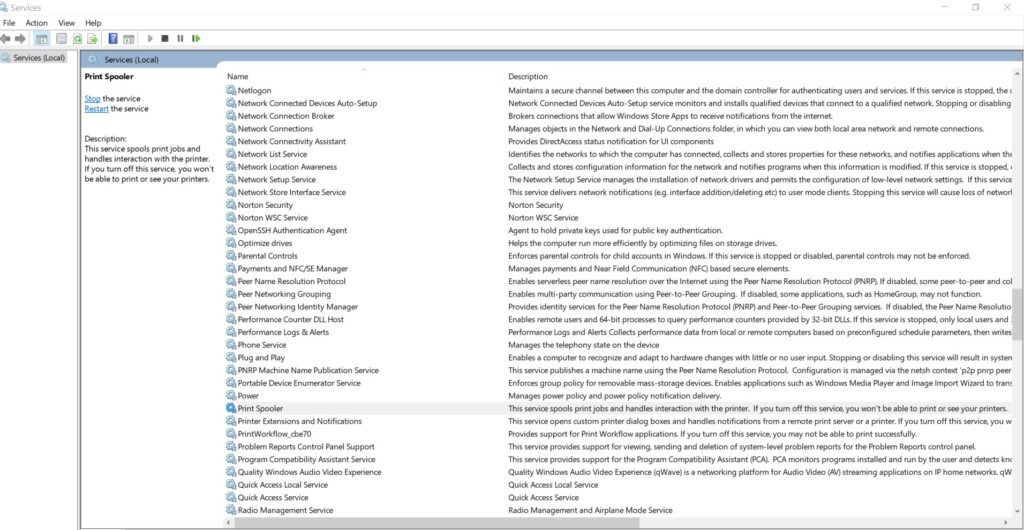This screenshot has height=530, width=1024.
Task: Go back with the toolbar Back arrow
Action: coord(6,39)
